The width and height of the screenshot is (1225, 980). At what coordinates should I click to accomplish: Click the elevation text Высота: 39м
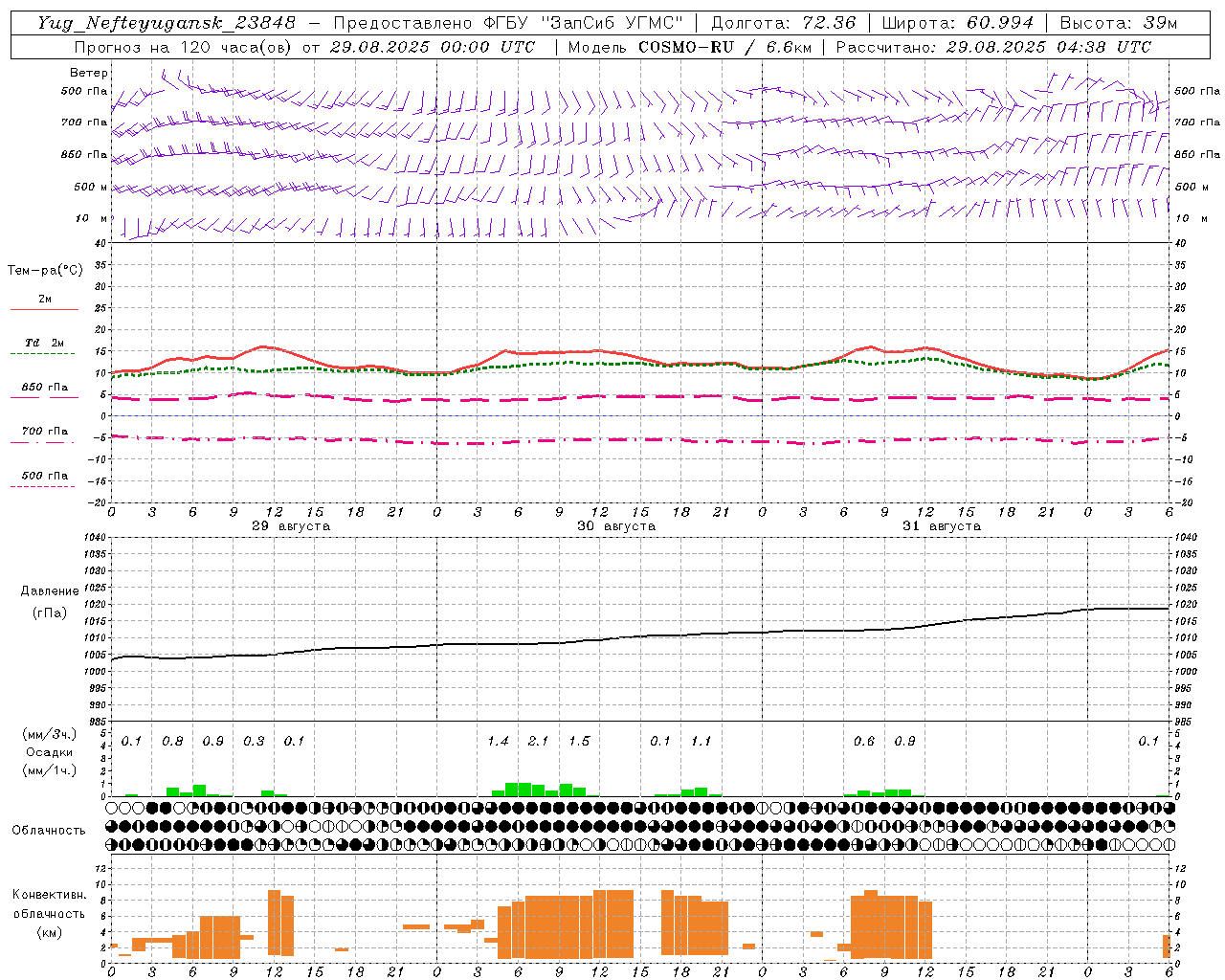pyautogui.click(x=1119, y=23)
